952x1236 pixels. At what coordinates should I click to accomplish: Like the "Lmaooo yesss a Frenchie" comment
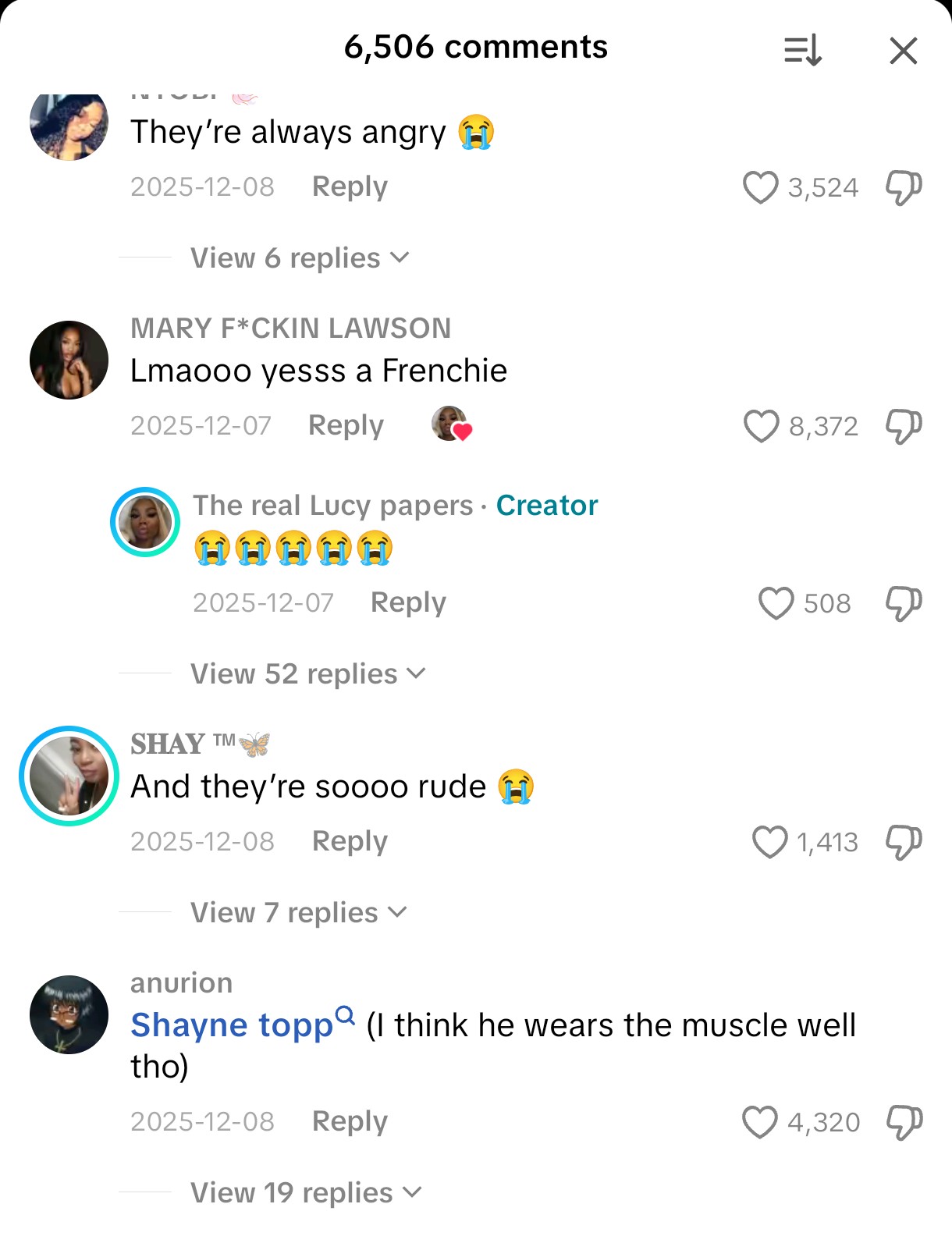point(761,426)
